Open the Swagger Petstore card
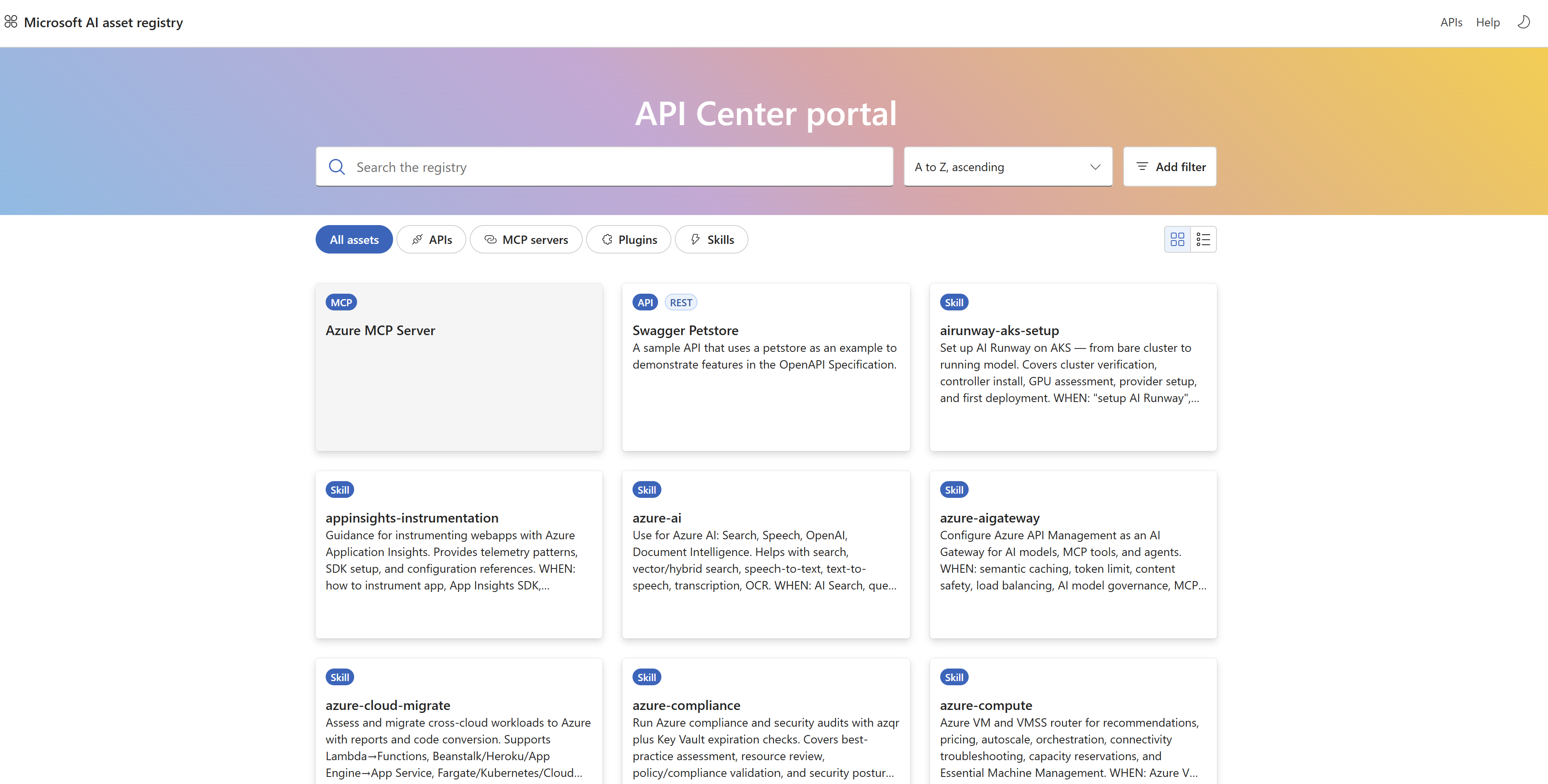1548x784 pixels. [766, 367]
